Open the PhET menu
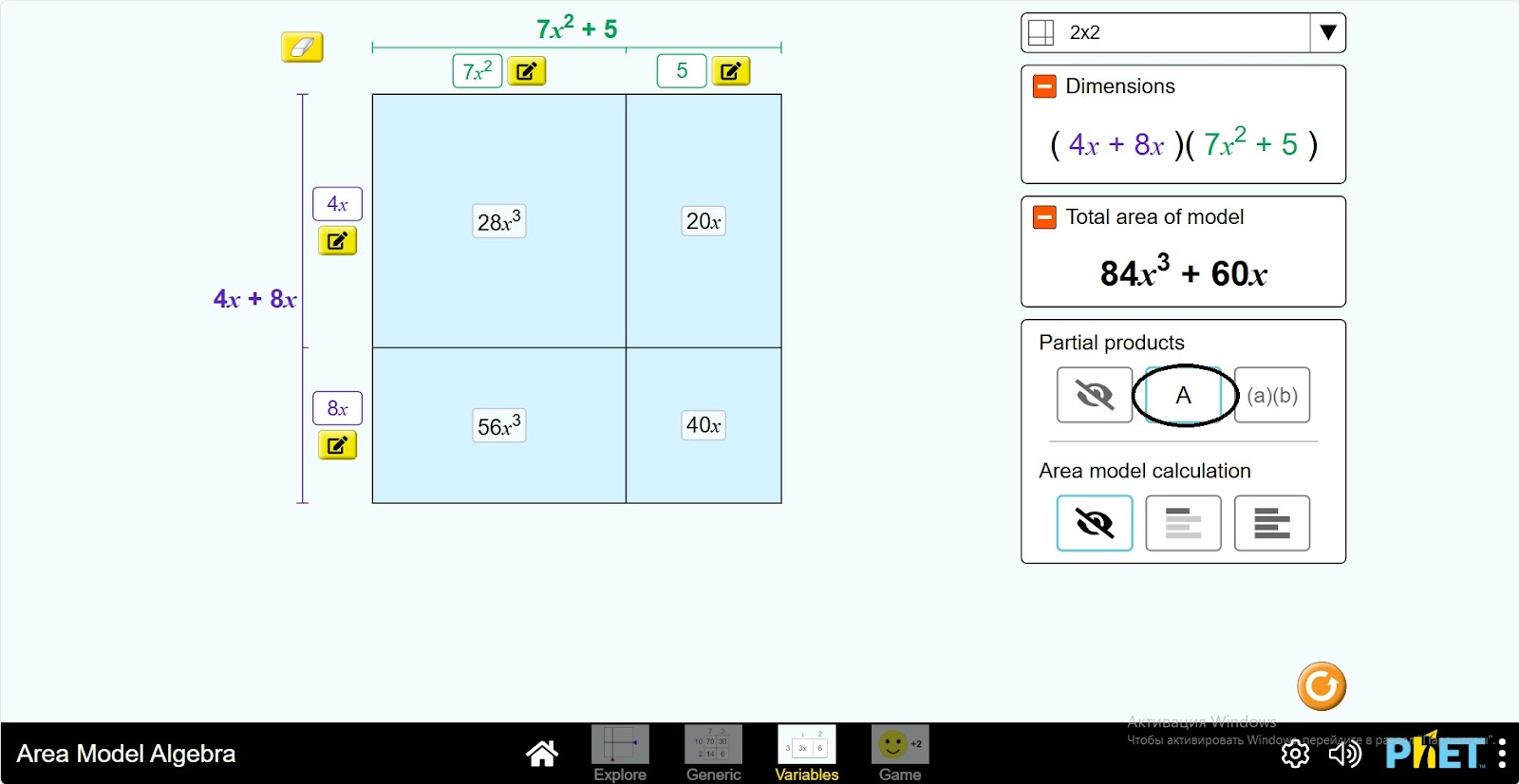Viewport: 1519px width, 784px height. [x=1501, y=754]
